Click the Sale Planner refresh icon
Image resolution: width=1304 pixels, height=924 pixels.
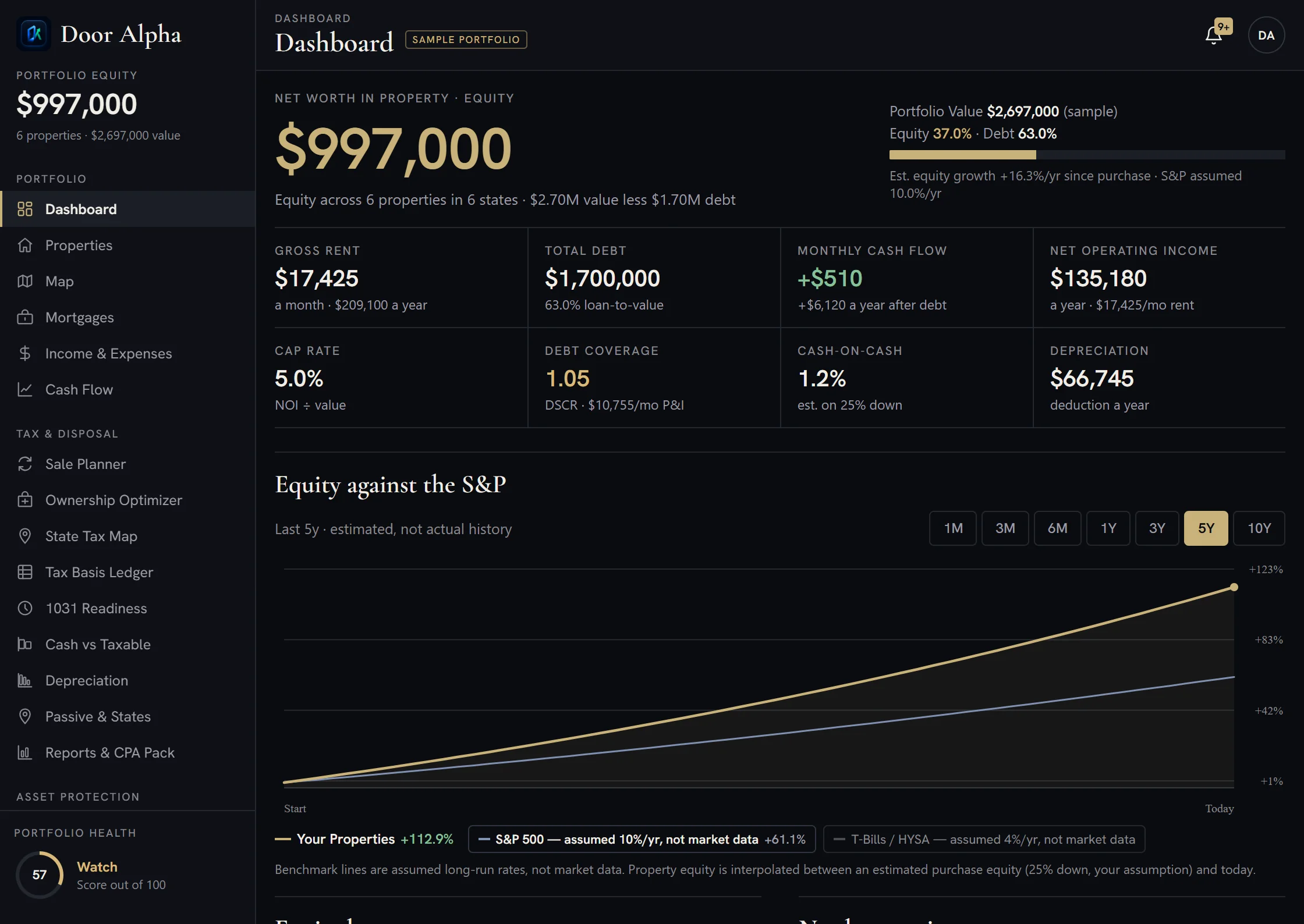coord(25,464)
